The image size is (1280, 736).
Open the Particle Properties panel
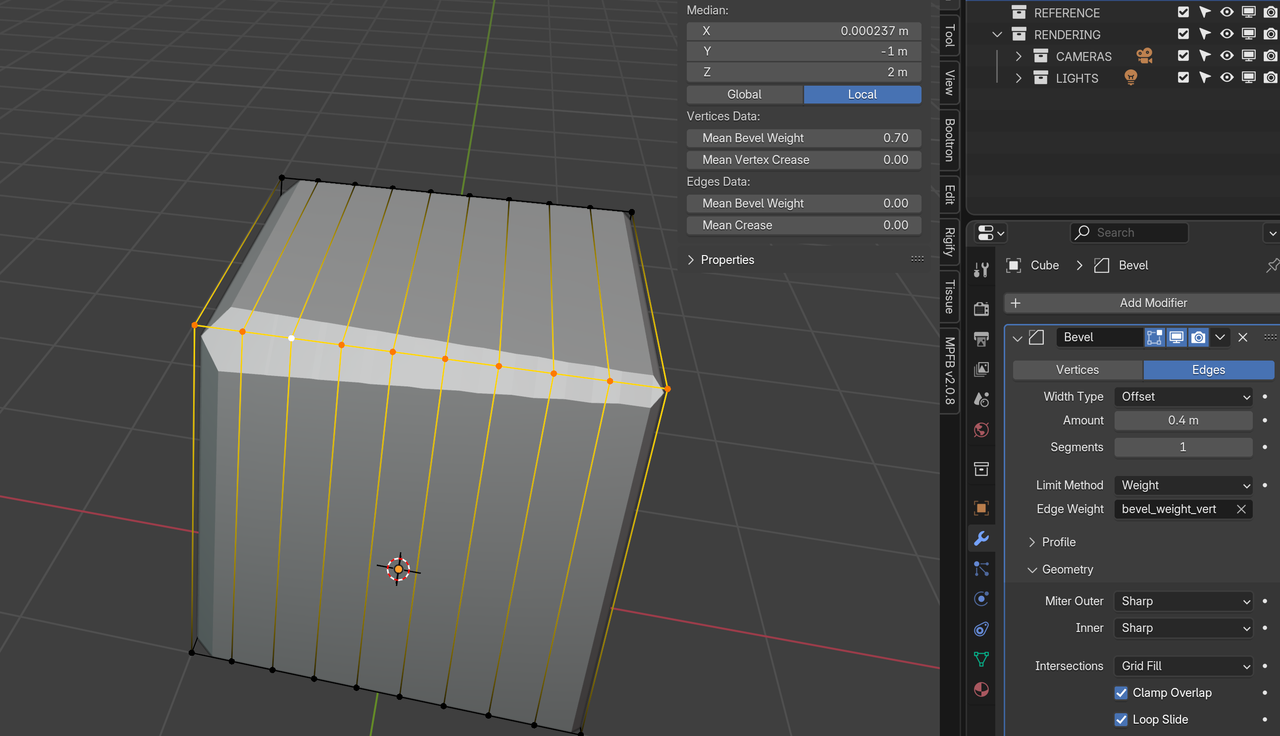click(x=981, y=568)
